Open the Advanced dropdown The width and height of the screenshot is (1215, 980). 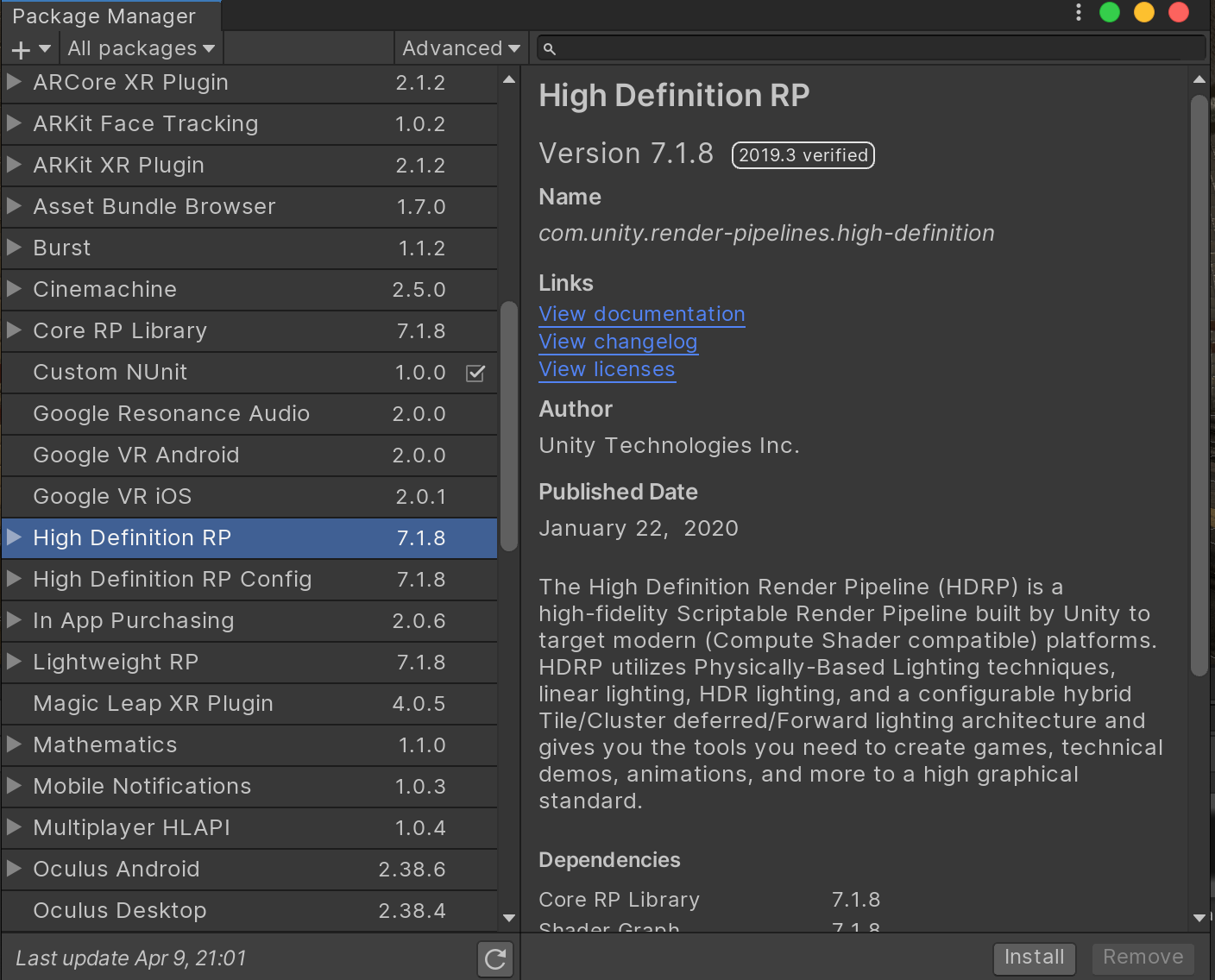coord(460,48)
